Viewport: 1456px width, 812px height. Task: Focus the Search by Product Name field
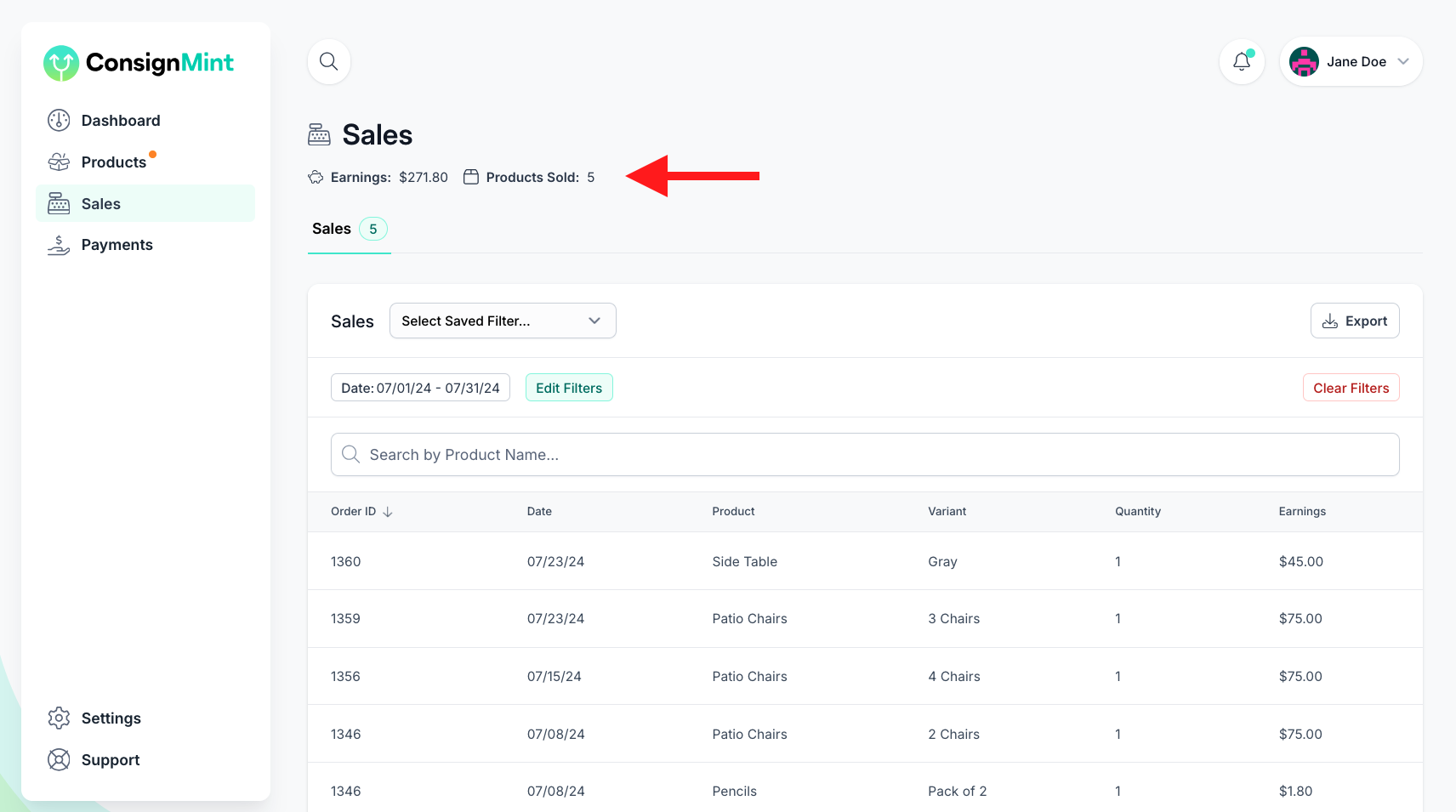pos(865,454)
